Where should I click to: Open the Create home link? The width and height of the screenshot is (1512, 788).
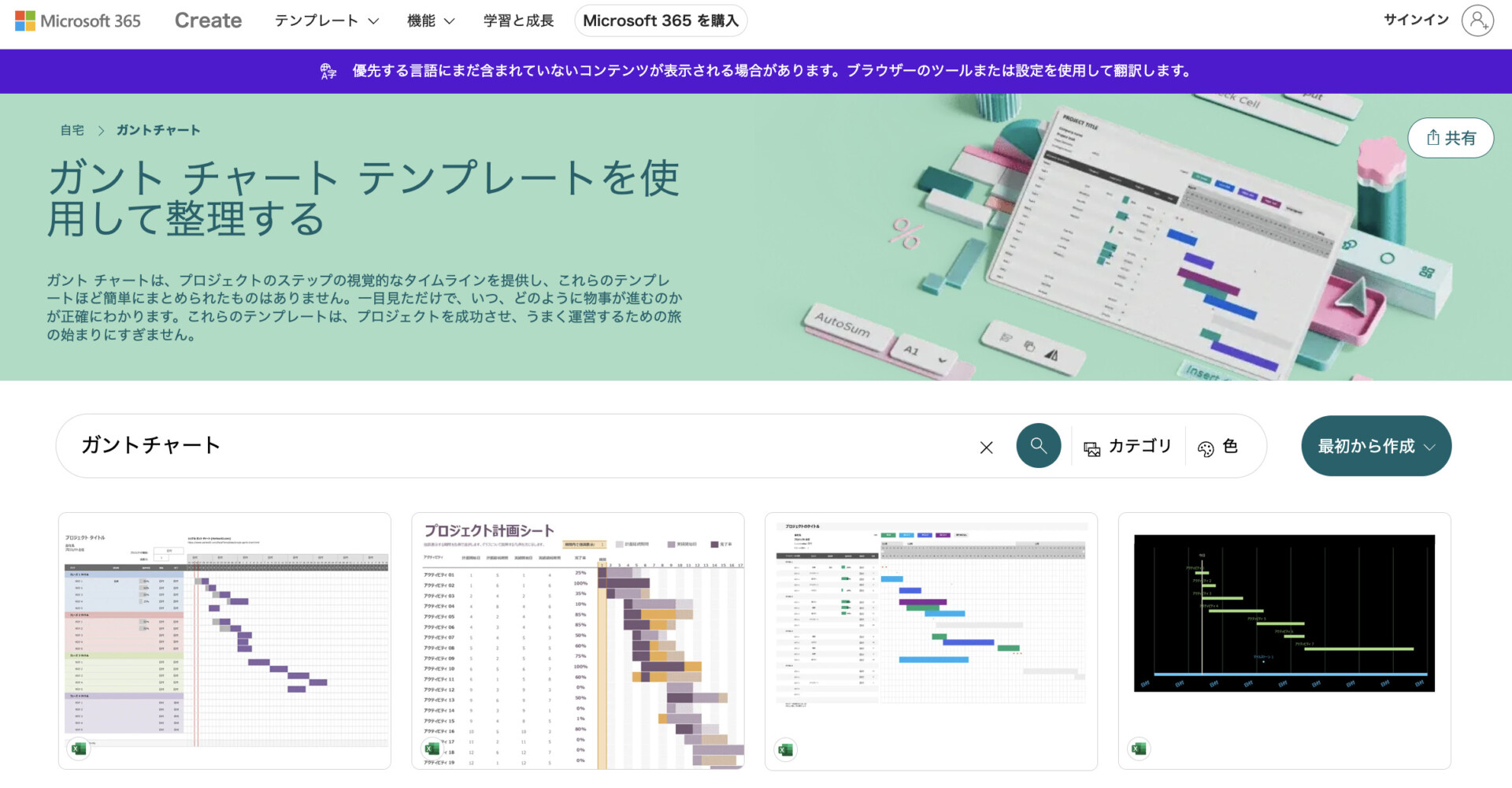click(x=208, y=20)
